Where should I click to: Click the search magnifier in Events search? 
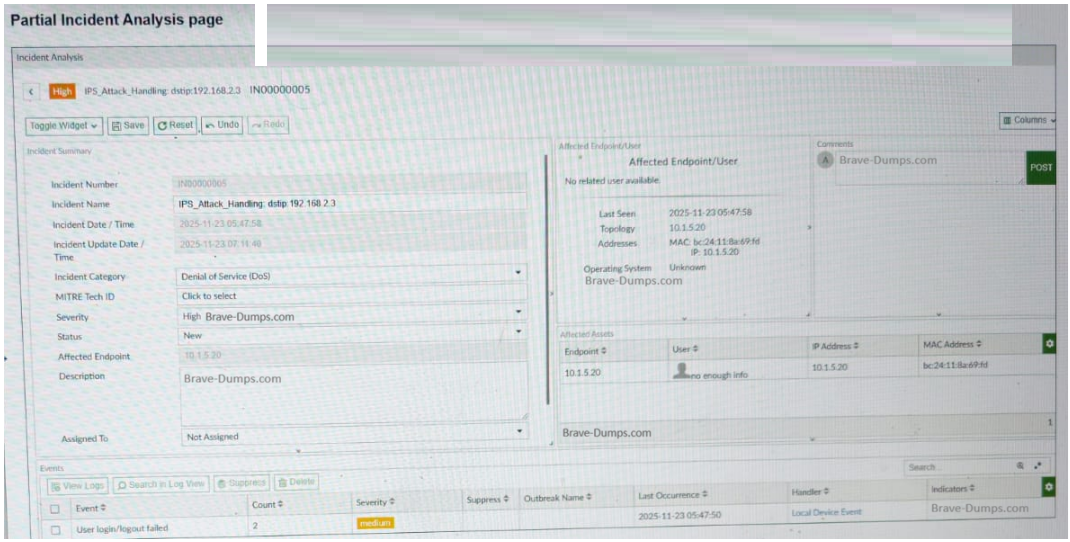point(1020,466)
